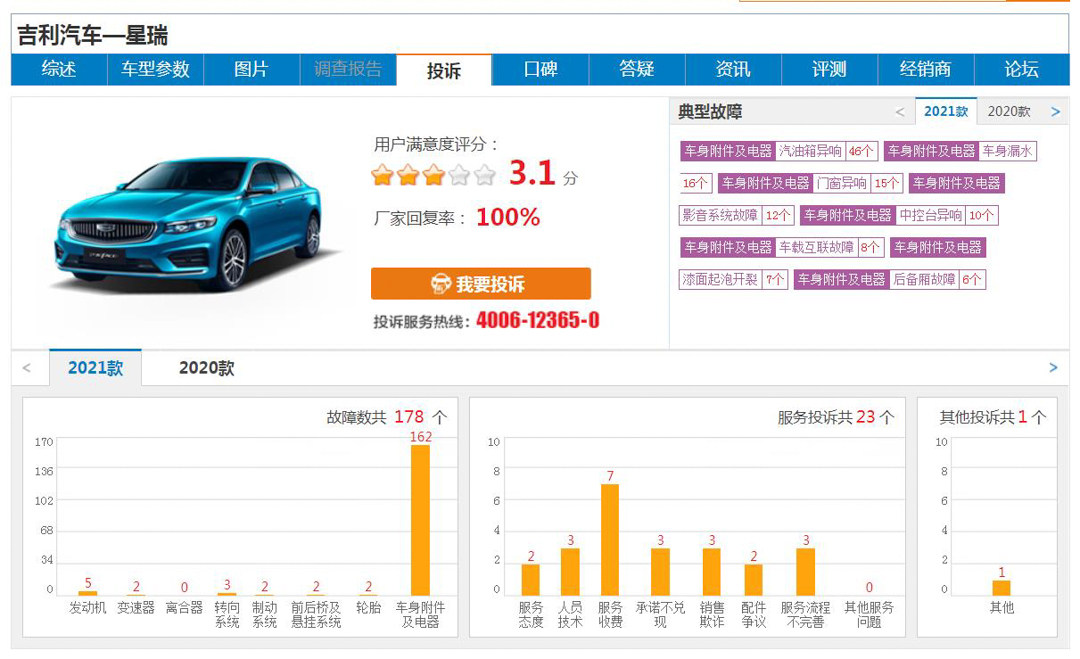Image resolution: width=1080 pixels, height=659 pixels.
Task: Select the 2020款 tab above charts
Action: click(206, 368)
